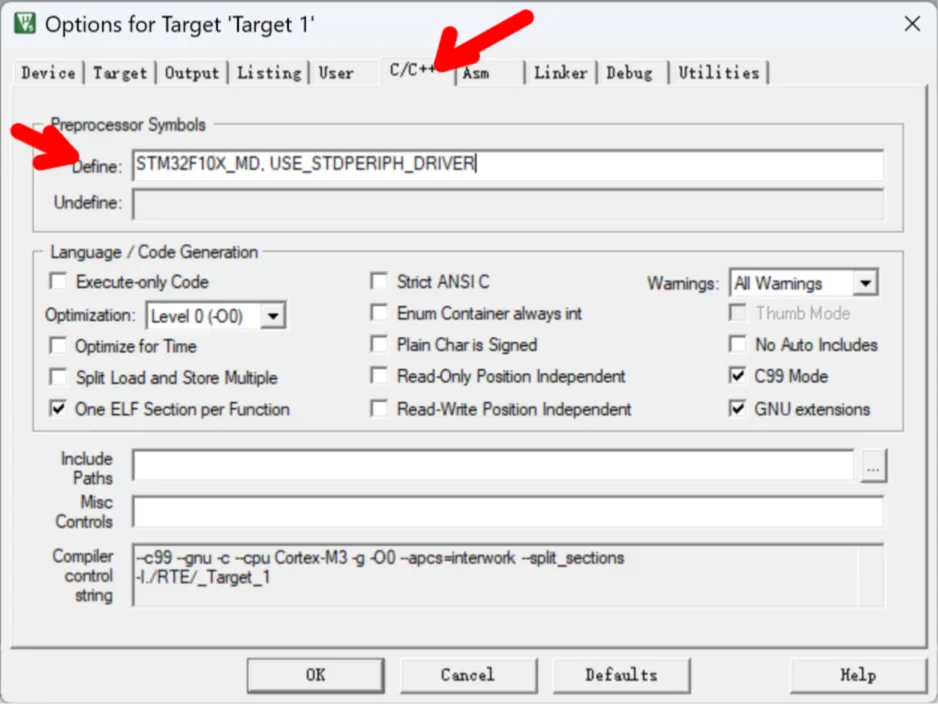Open the Optimization level dropdown
The image size is (938, 704).
coord(273,316)
